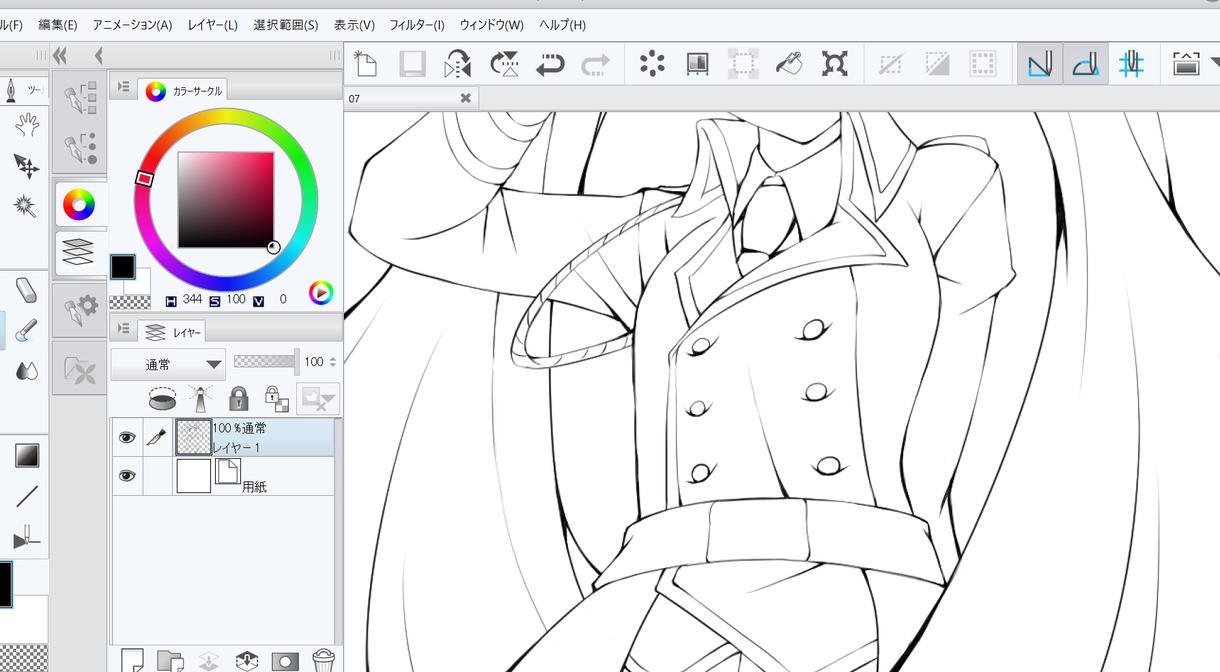Click the Flip vertical rotate icon
The image size is (1220, 672).
coord(504,65)
